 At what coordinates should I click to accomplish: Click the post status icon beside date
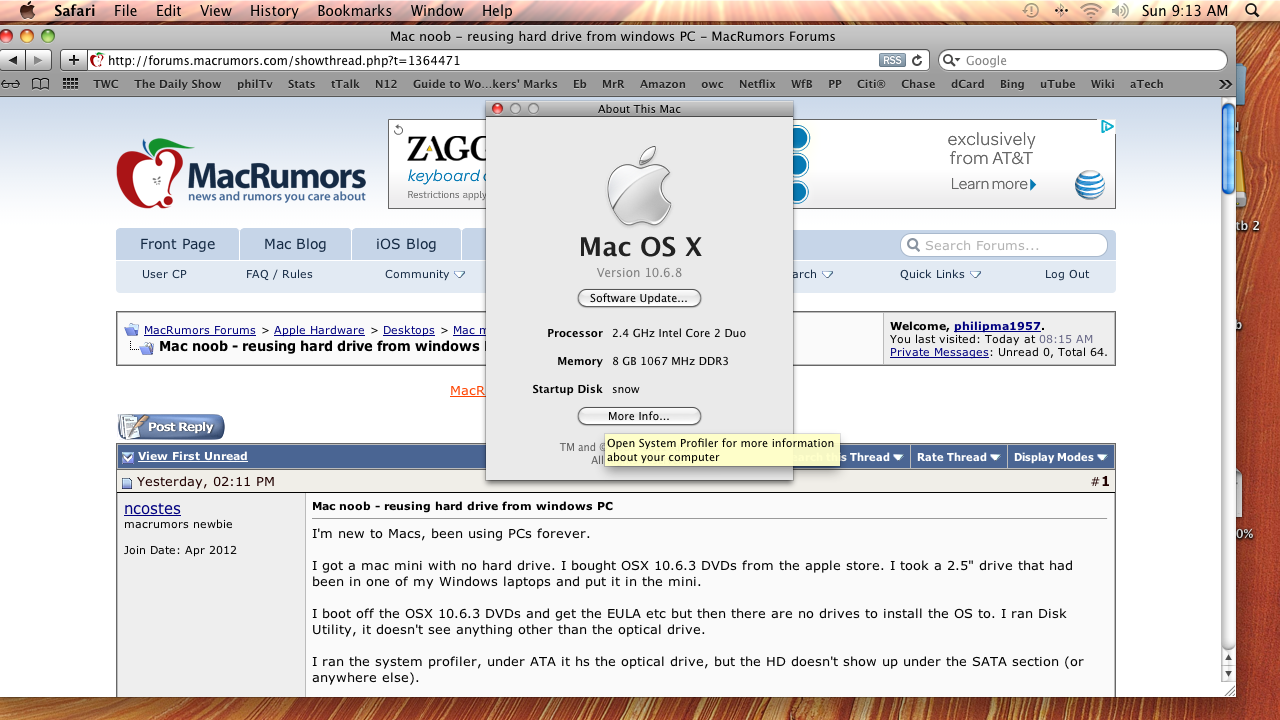tap(127, 483)
